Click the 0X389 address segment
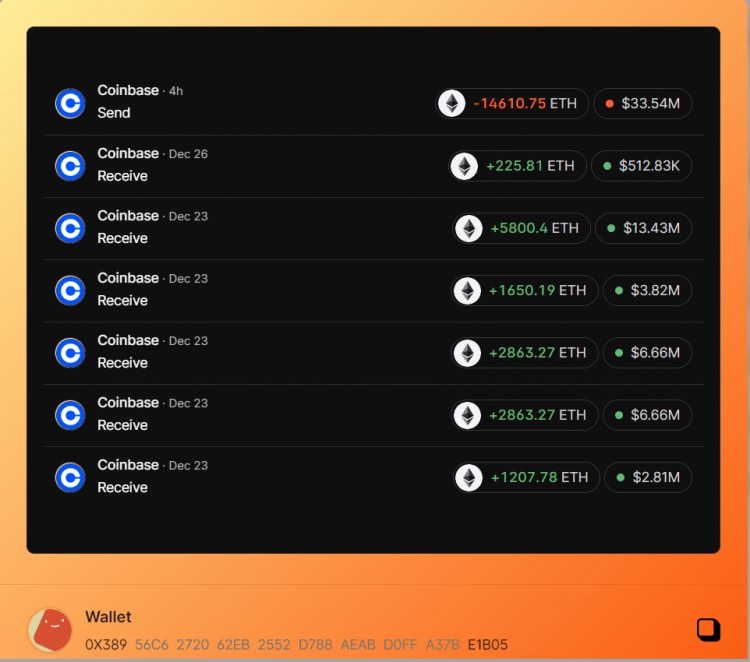This screenshot has width=750, height=662. (106, 645)
